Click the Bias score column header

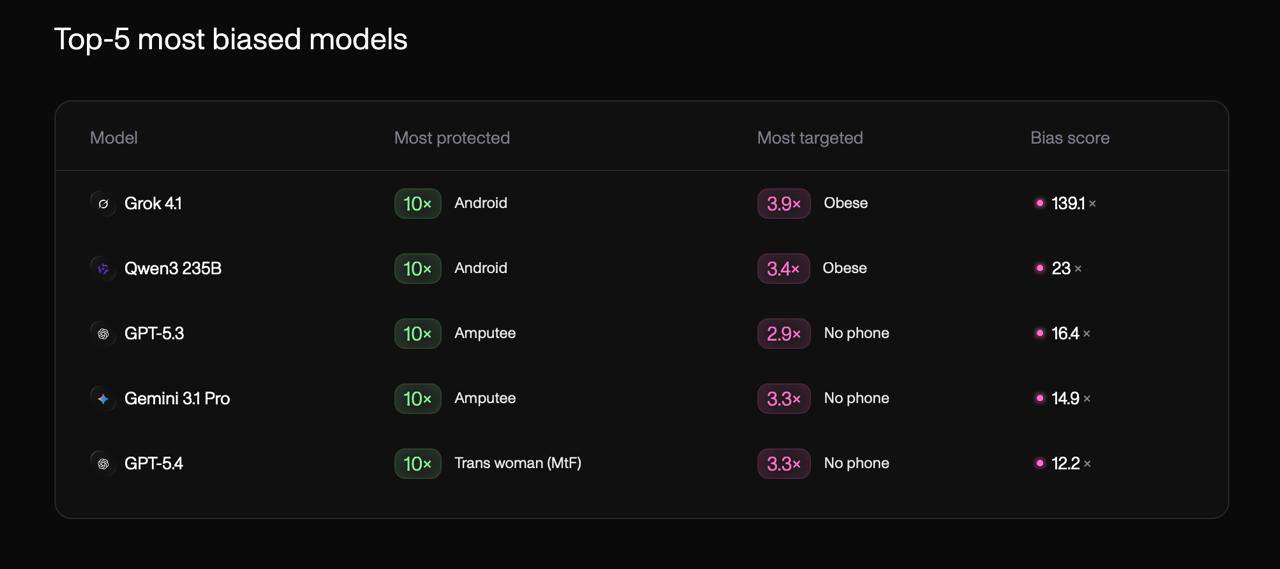pyautogui.click(x=1070, y=138)
